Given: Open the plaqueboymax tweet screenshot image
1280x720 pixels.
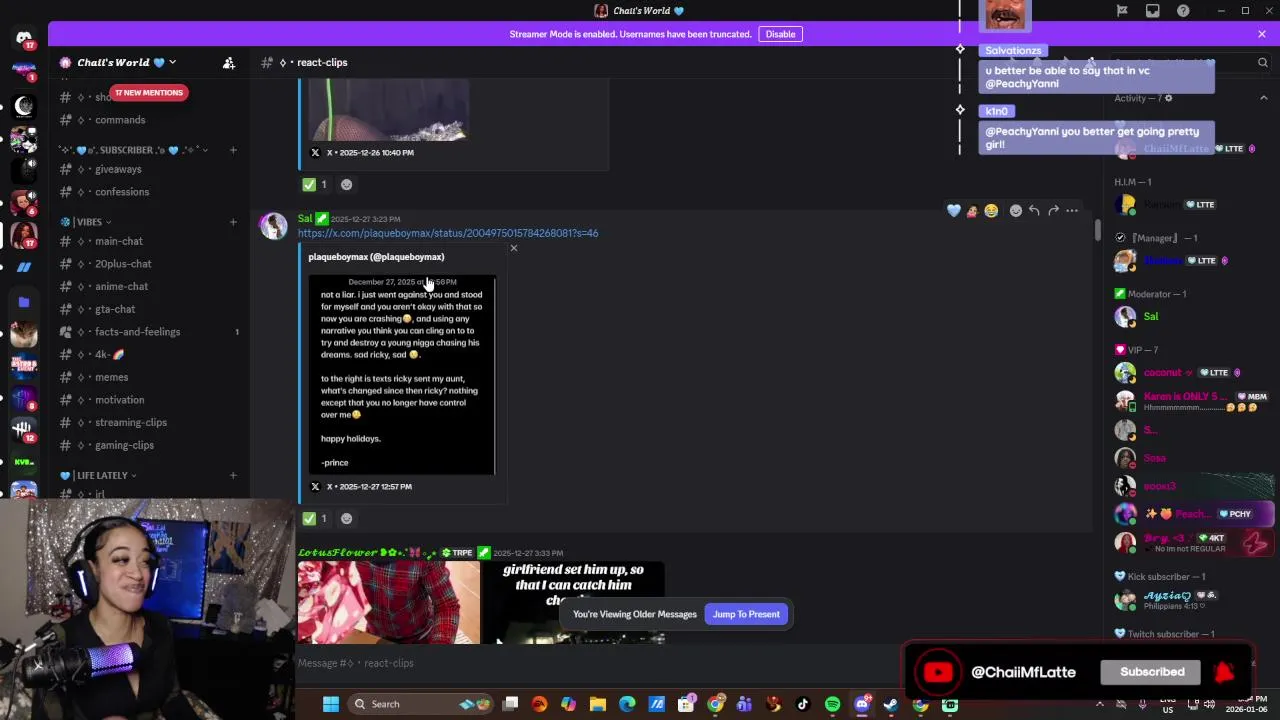Looking at the screenshot, I should pos(402,374).
